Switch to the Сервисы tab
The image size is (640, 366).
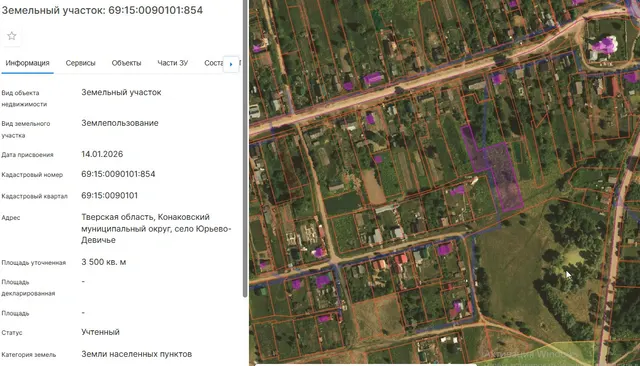[80, 63]
